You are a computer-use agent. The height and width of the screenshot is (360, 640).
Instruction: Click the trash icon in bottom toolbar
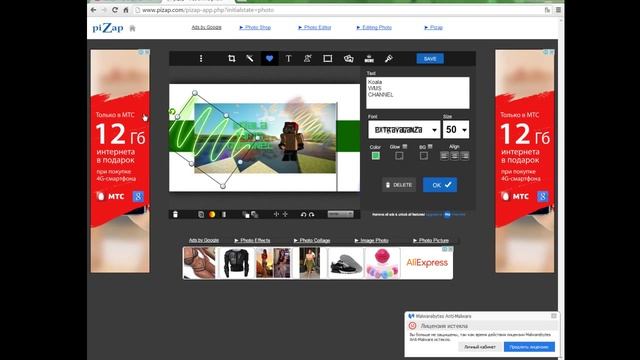[x=176, y=214]
